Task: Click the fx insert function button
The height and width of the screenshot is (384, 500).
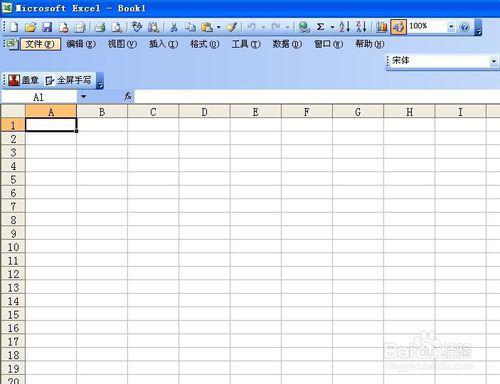Action: click(128, 96)
